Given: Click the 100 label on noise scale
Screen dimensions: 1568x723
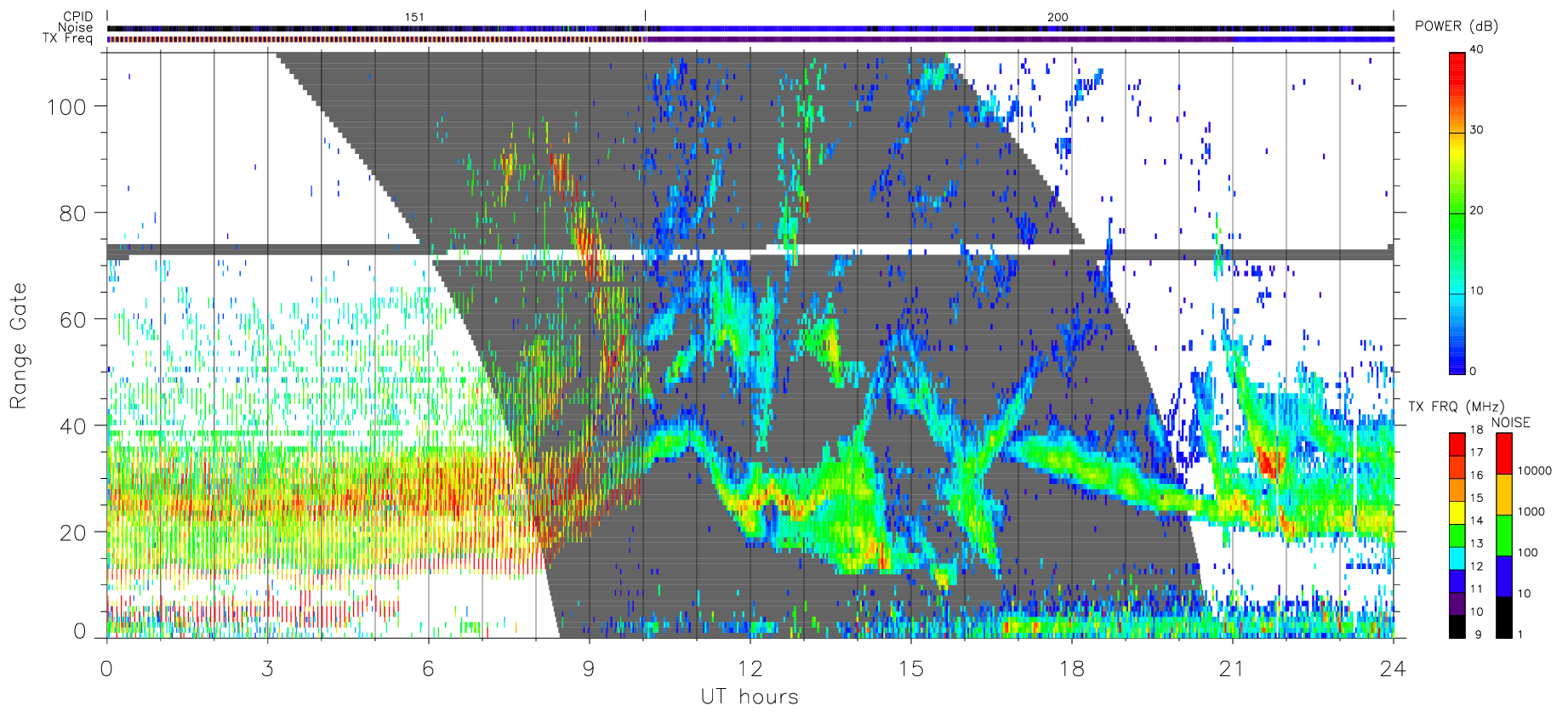Looking at the screenshot, I should pyautogui.click(x=1528, y=553).
